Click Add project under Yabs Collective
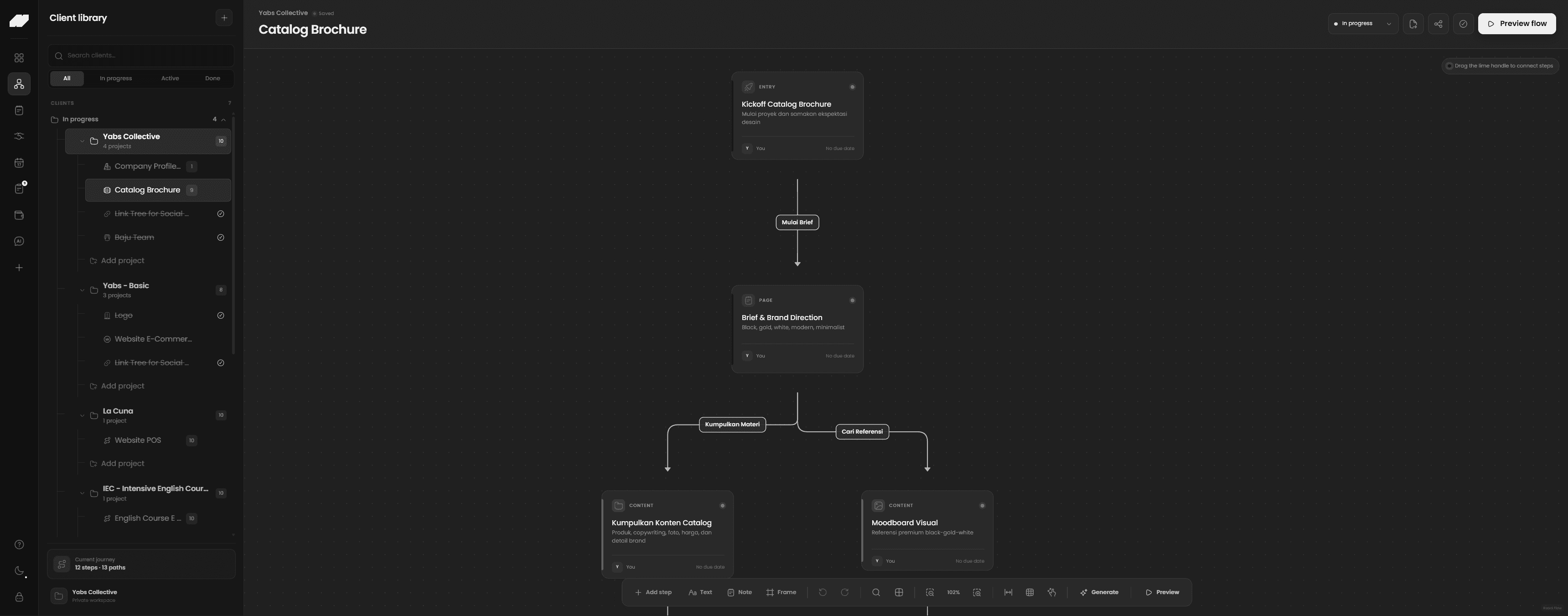This screenshot has width=1568, height=616. coord(117,260)
